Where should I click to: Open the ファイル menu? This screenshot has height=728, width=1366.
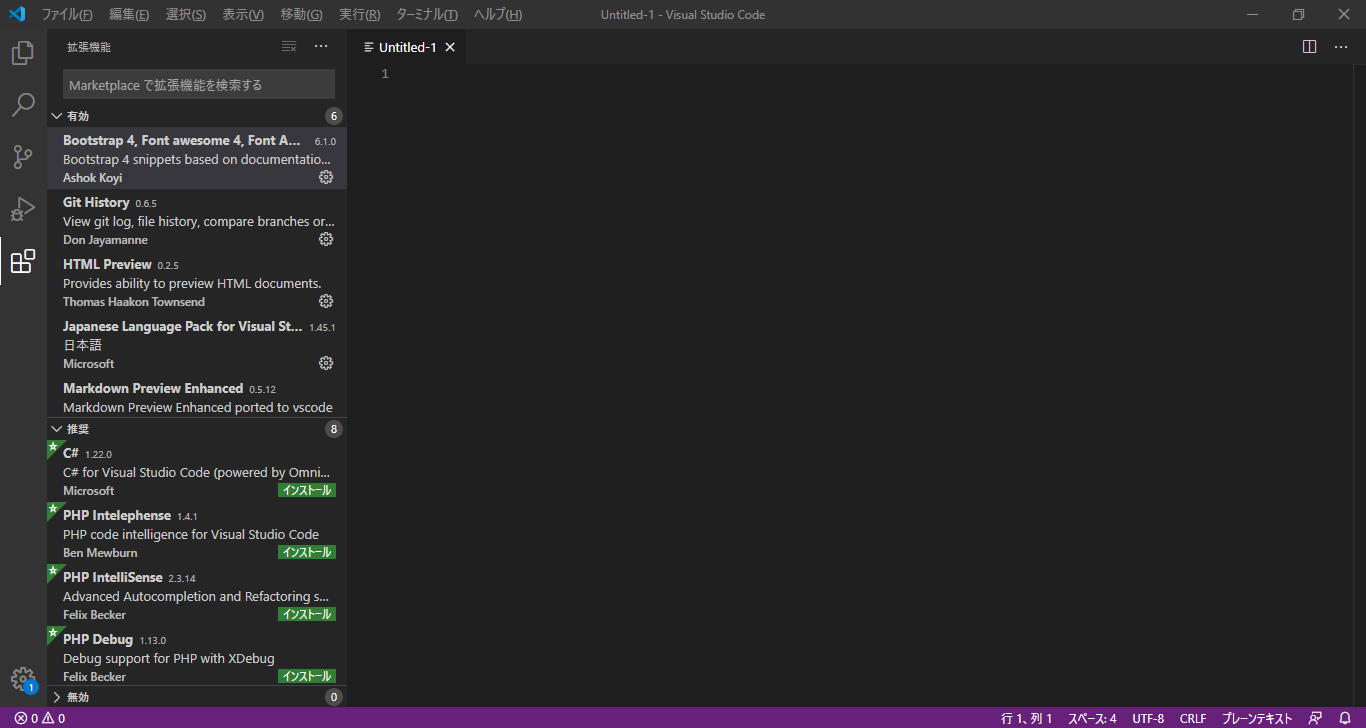tap(67, 14)
